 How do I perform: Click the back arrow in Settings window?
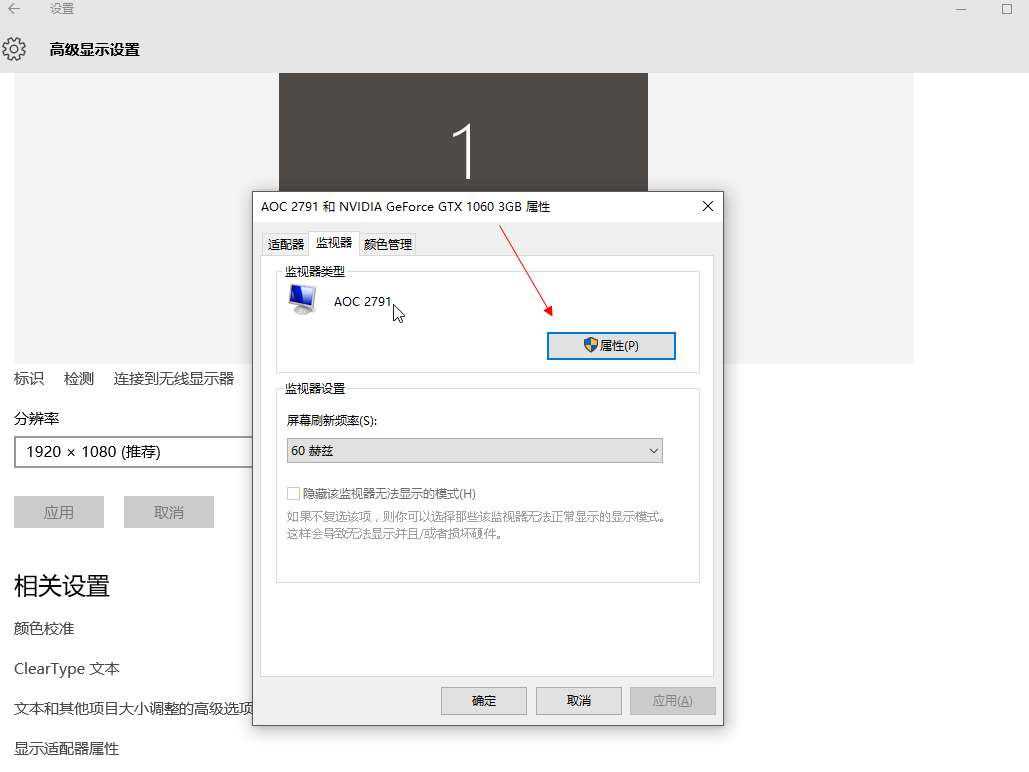tap(14, 9)
